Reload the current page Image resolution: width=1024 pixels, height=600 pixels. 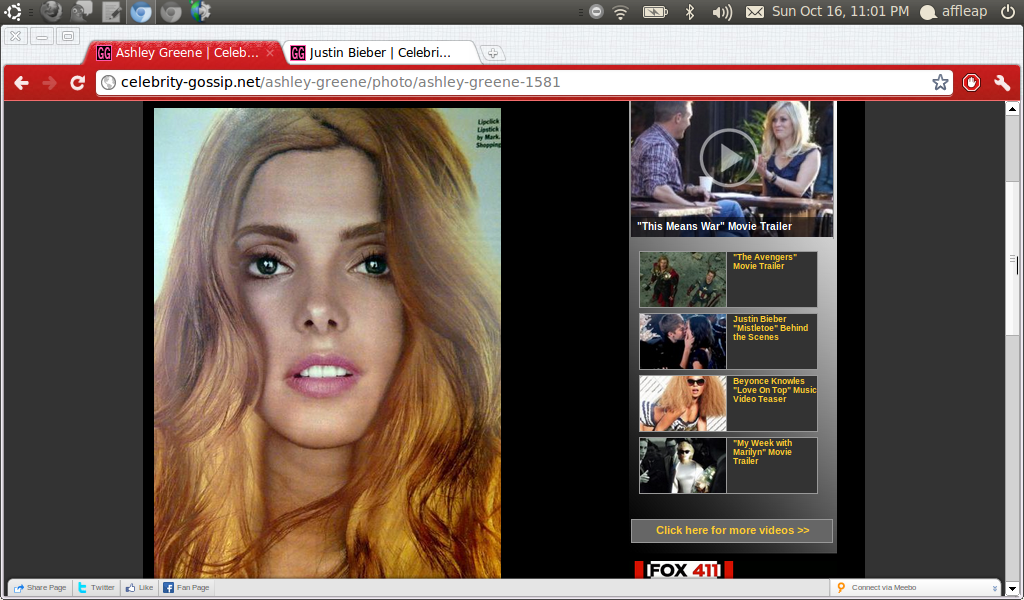point(78,82)
